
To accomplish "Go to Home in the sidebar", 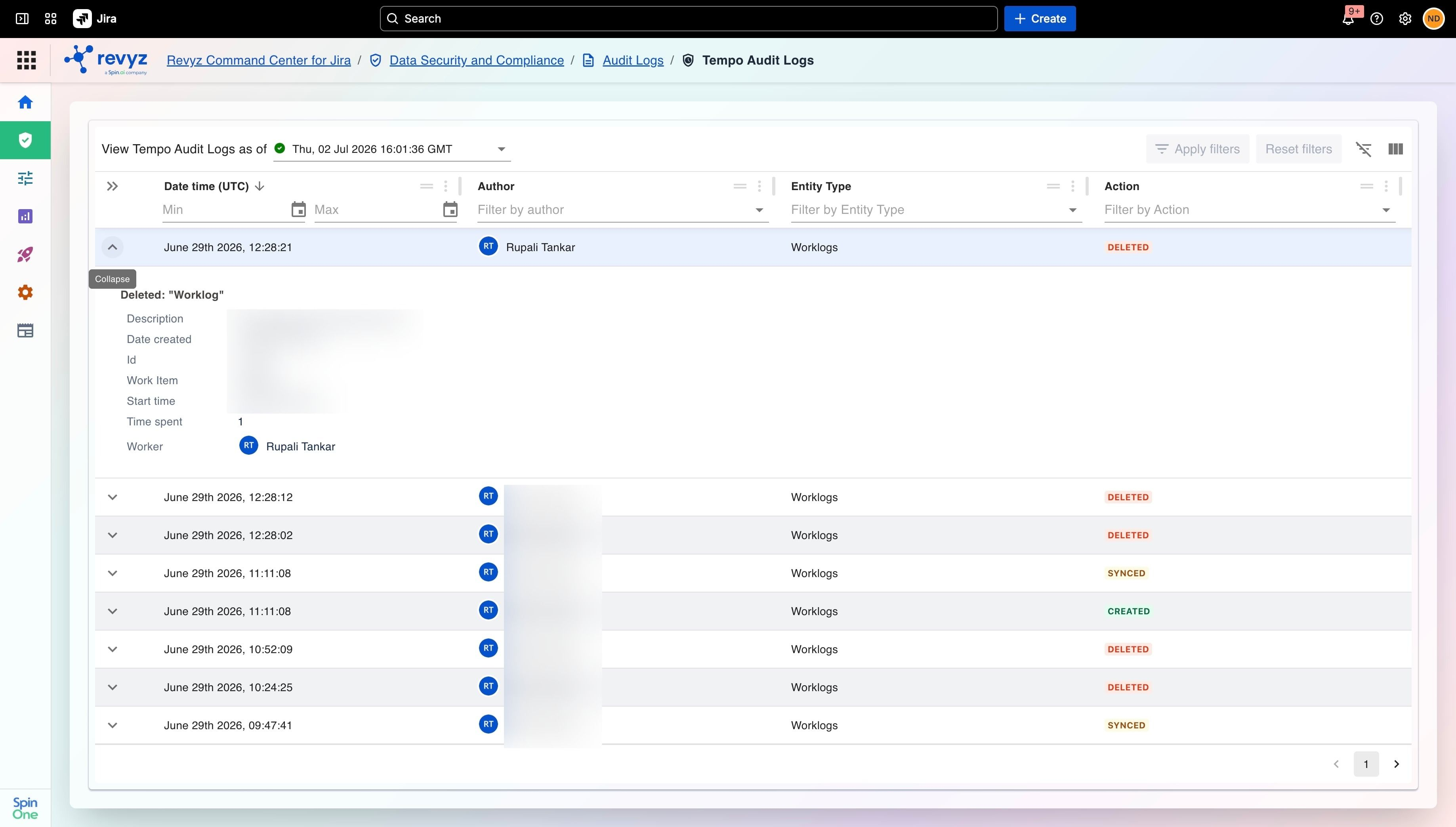I will [x=25, y=102].
